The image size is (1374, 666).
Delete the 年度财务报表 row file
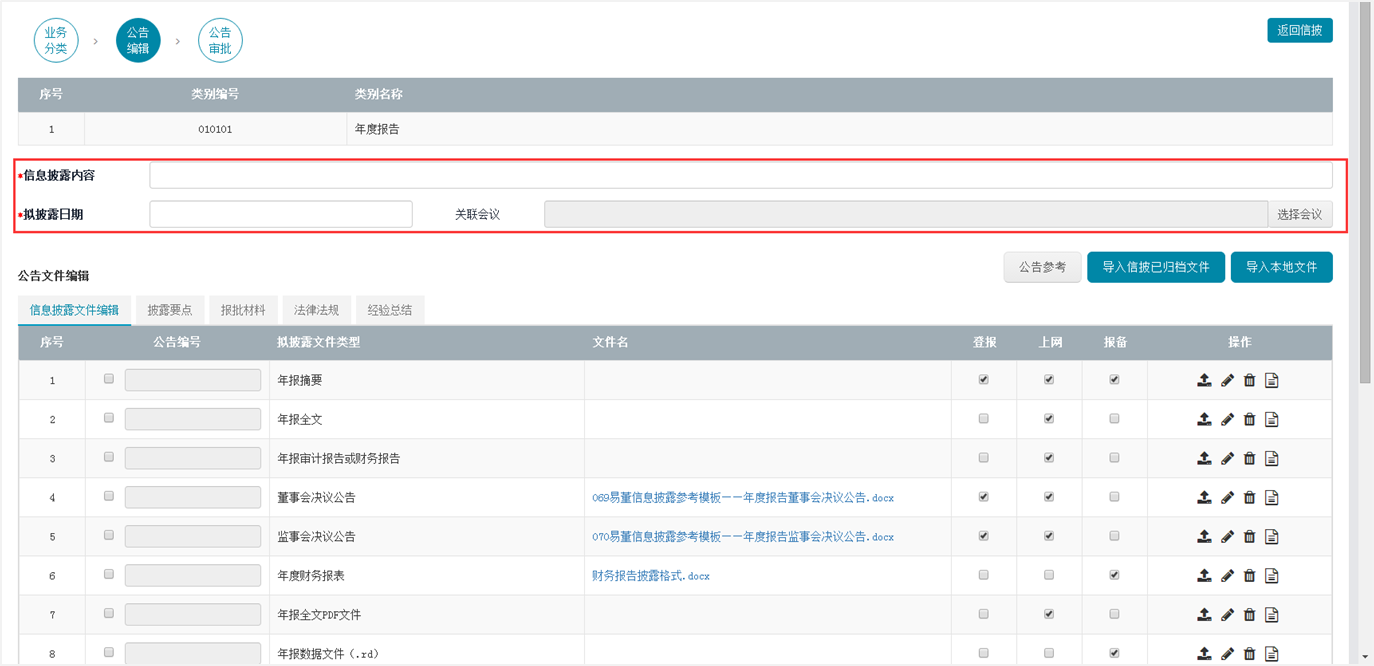(x=1249, y=575)
